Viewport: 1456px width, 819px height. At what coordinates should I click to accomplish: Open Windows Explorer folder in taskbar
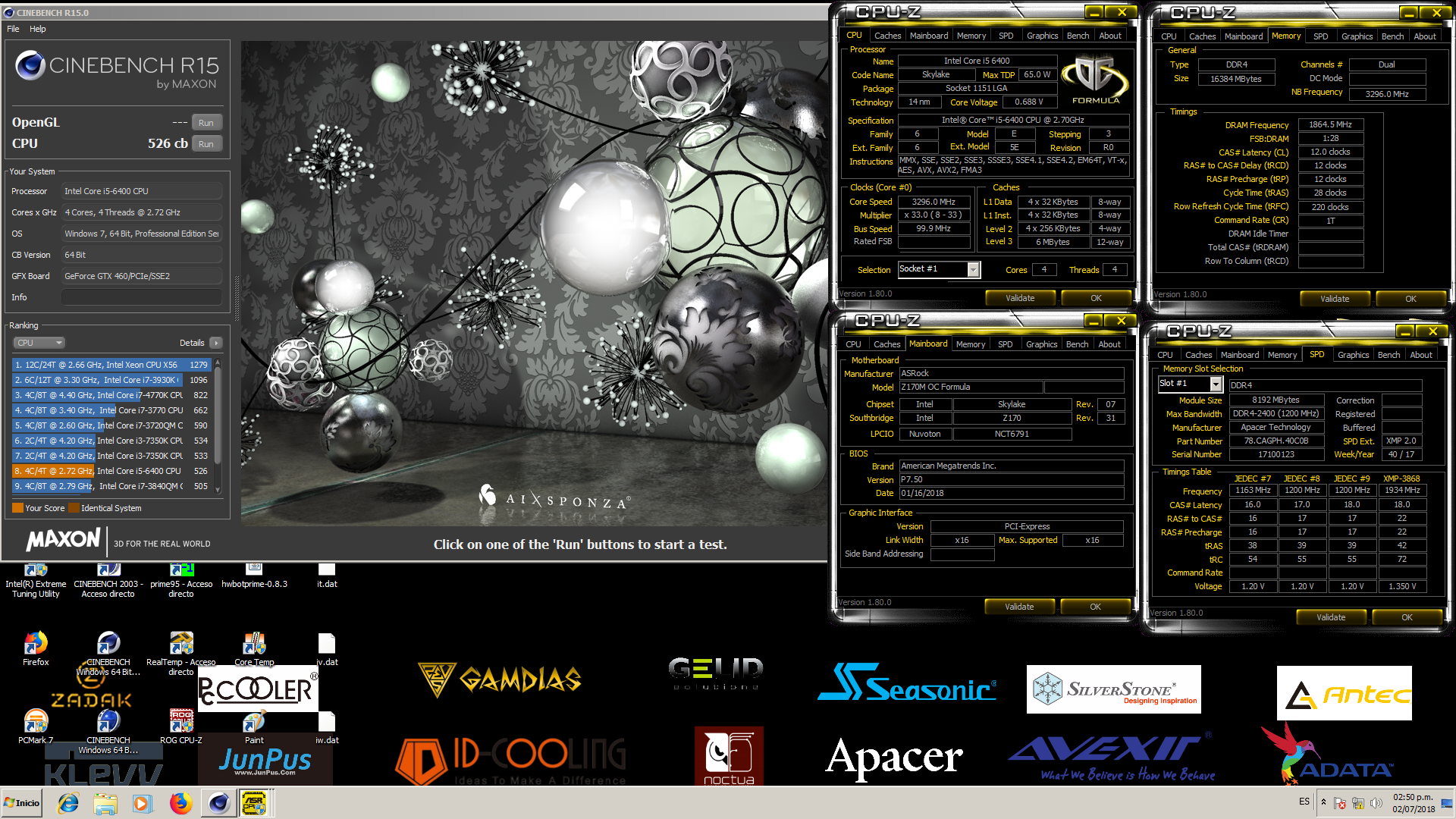click(105, 803)
